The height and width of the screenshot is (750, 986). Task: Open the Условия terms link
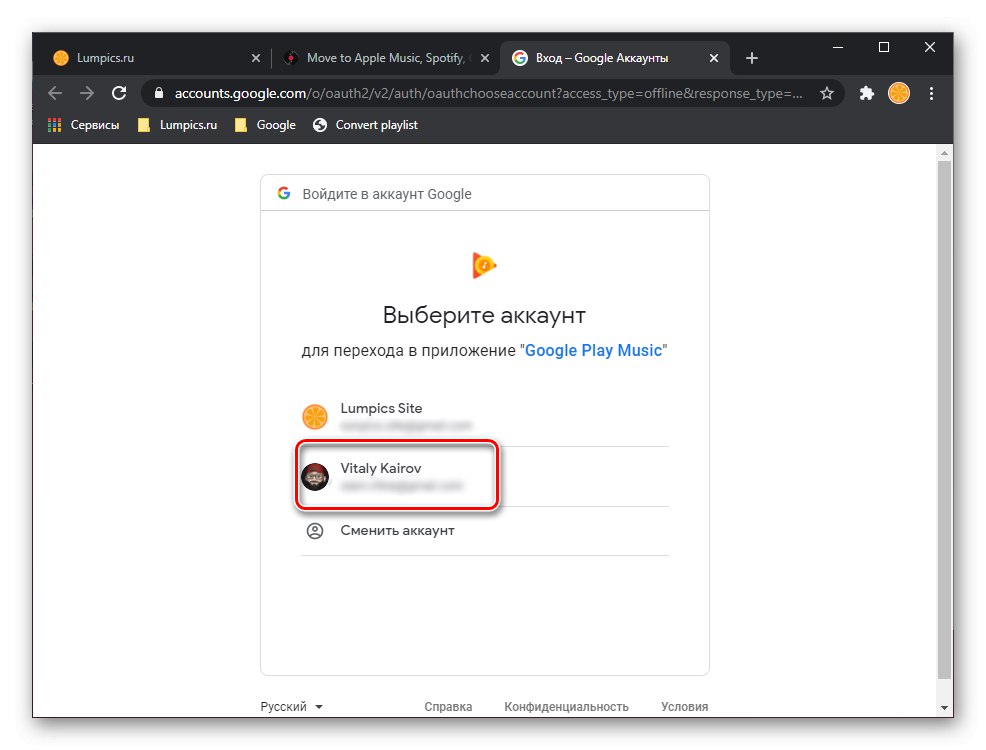[684, 707]
